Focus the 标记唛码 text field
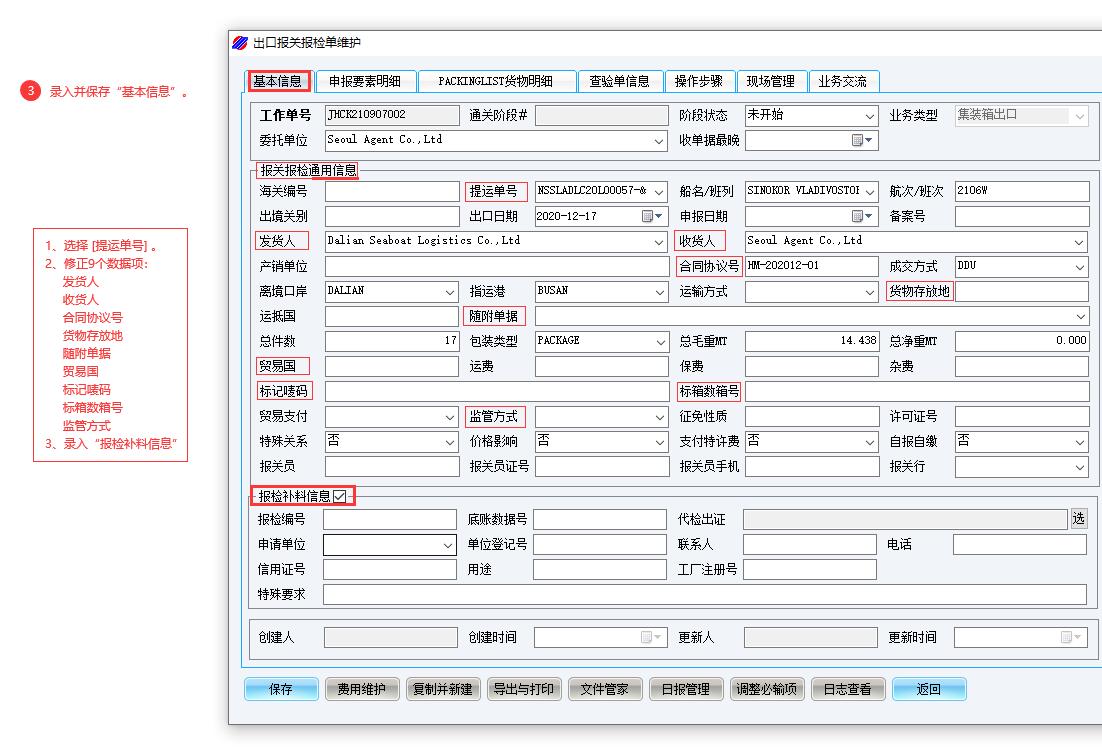The height and width of the screenshot is (754, 1102). pos(496,392)
